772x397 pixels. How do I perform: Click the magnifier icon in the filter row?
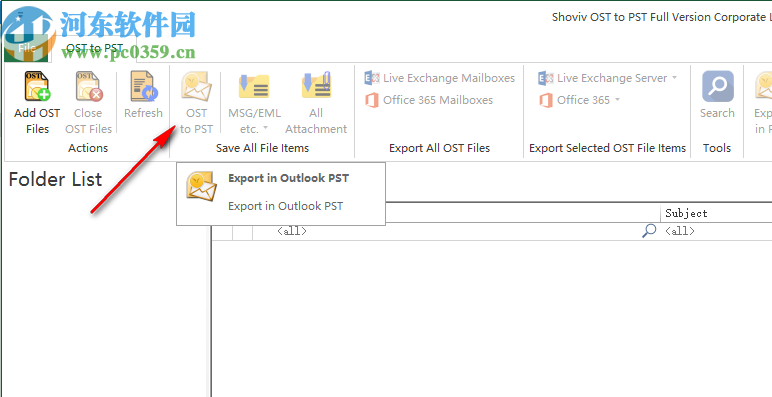tap(649, 231)
